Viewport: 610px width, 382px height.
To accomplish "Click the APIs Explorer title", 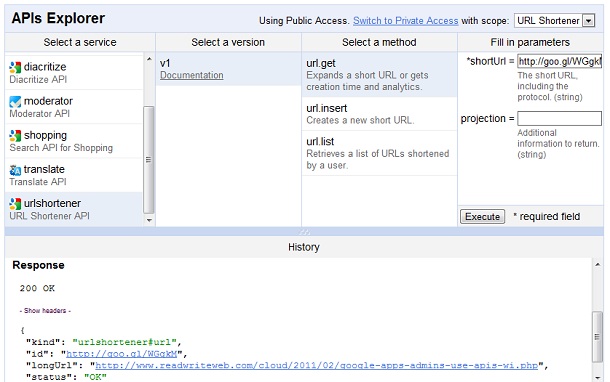I will pyautogui.click(x=58, y=18).
